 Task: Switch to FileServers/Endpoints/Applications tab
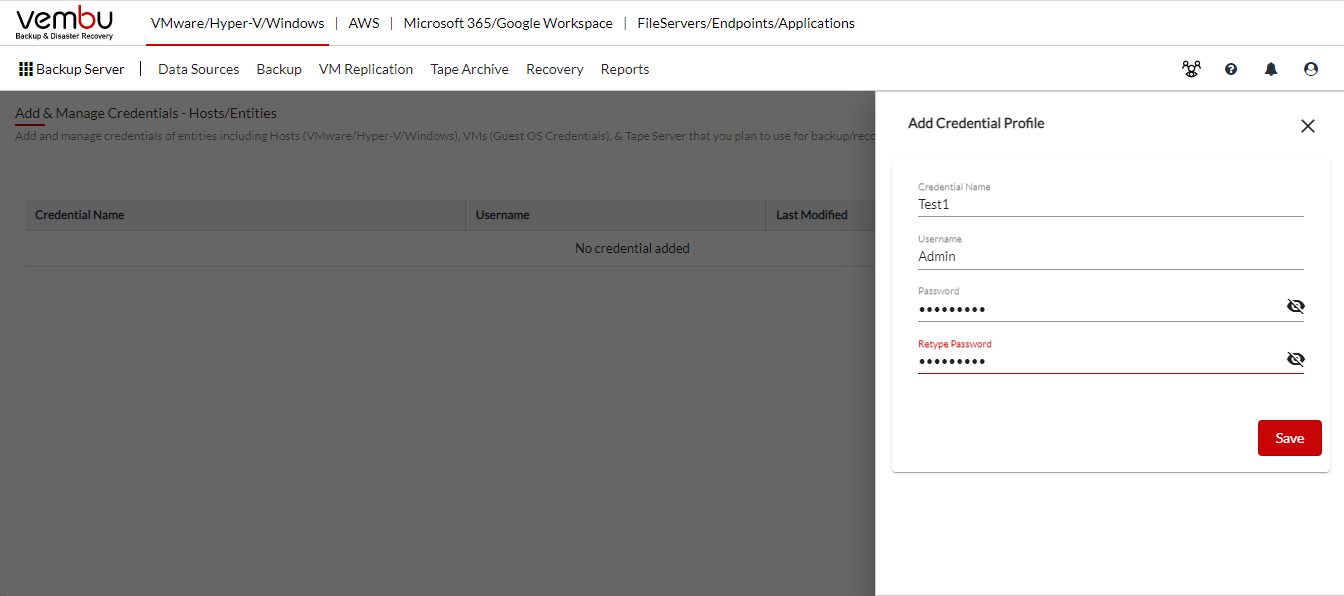pos(746,23)
